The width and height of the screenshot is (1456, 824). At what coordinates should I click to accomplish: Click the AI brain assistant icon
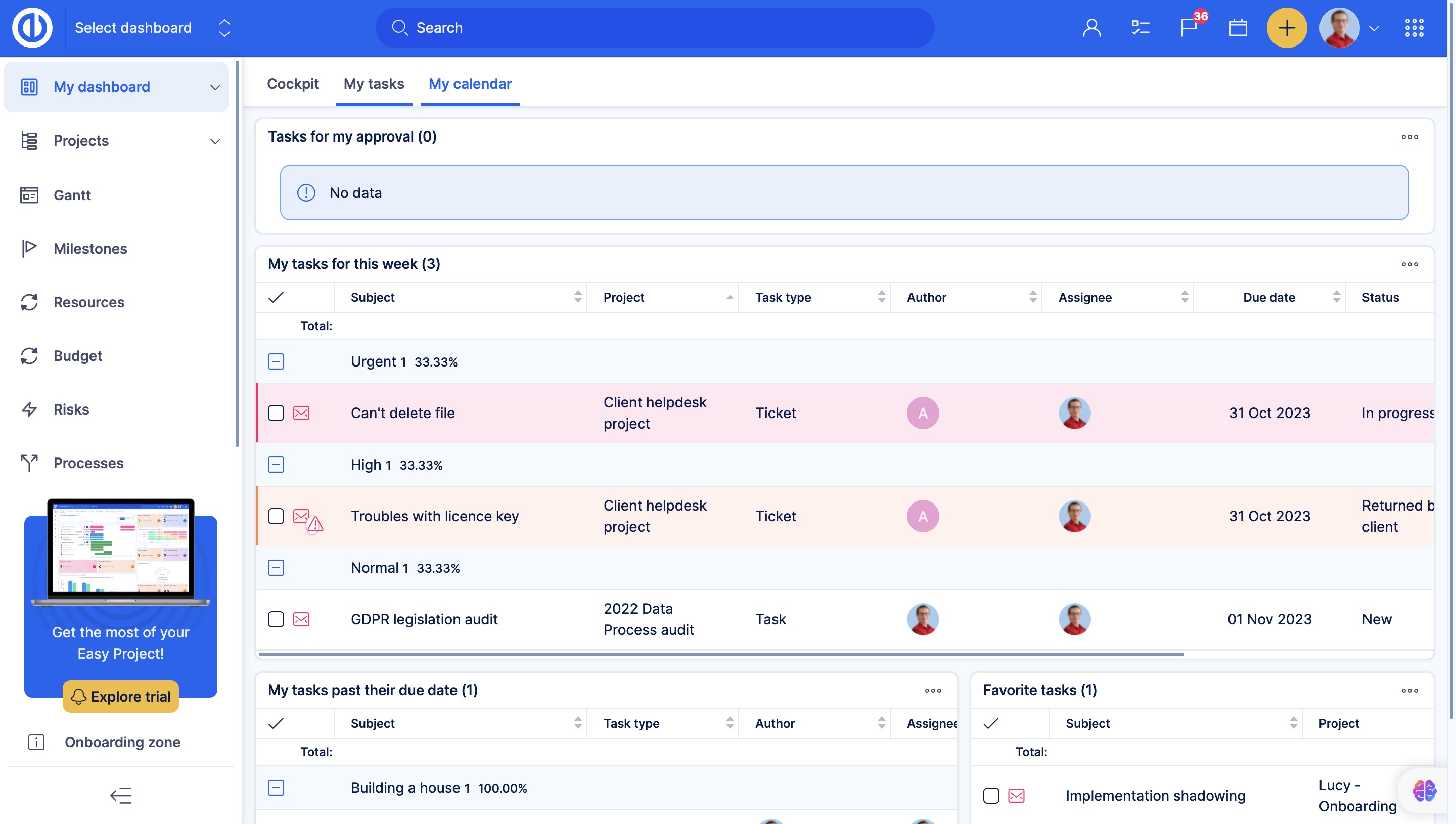1423,791
